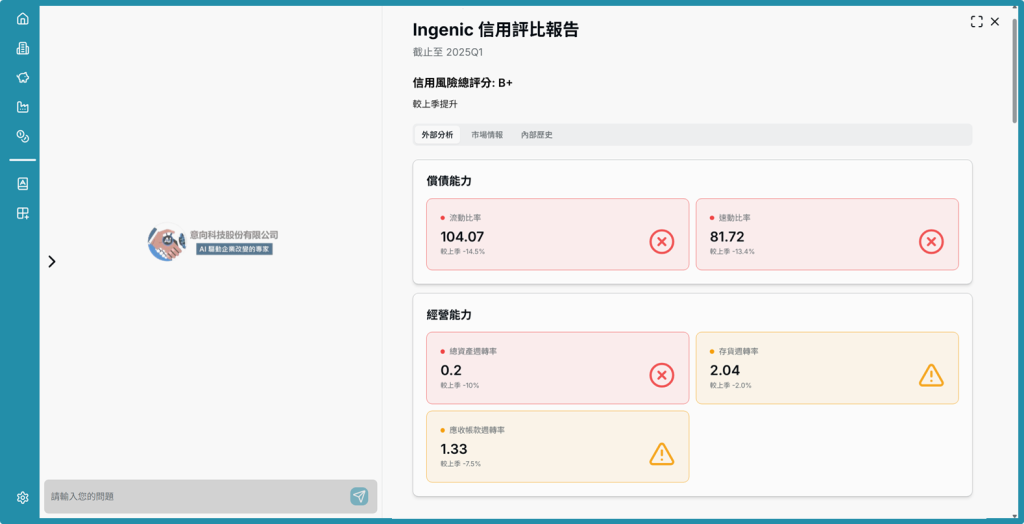Click the dashboard grid-plus icon in sidebar
This screenshot has width=1024, height=524.
22,213
